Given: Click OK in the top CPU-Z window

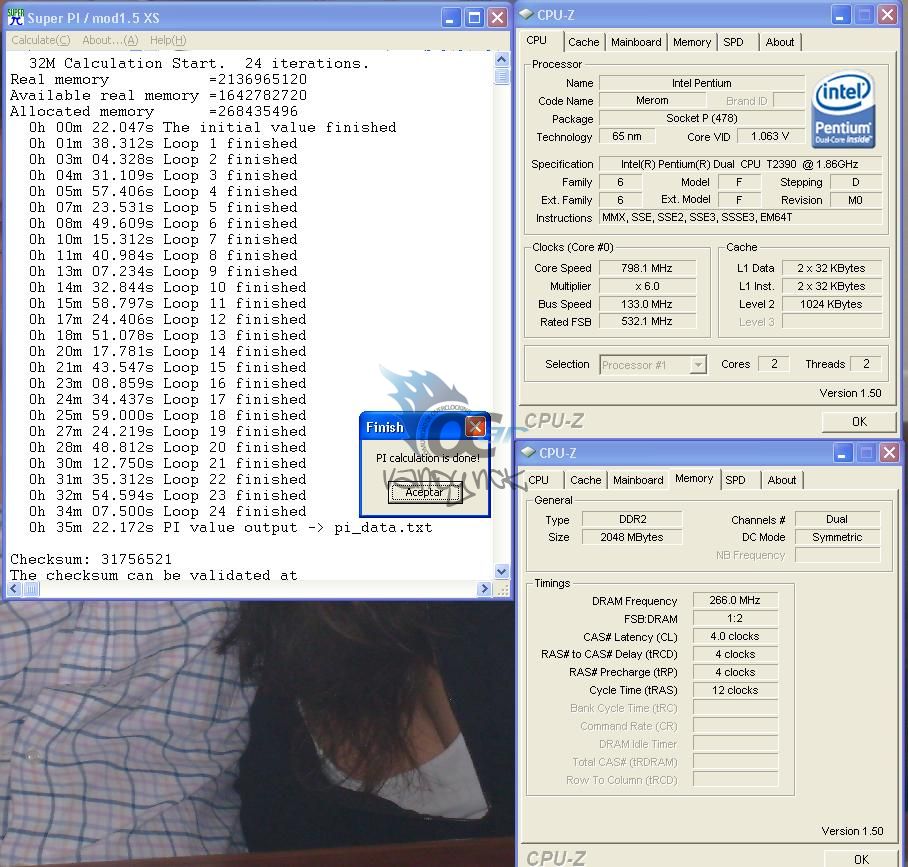Looking at the screenshot, I should point(859,422).
